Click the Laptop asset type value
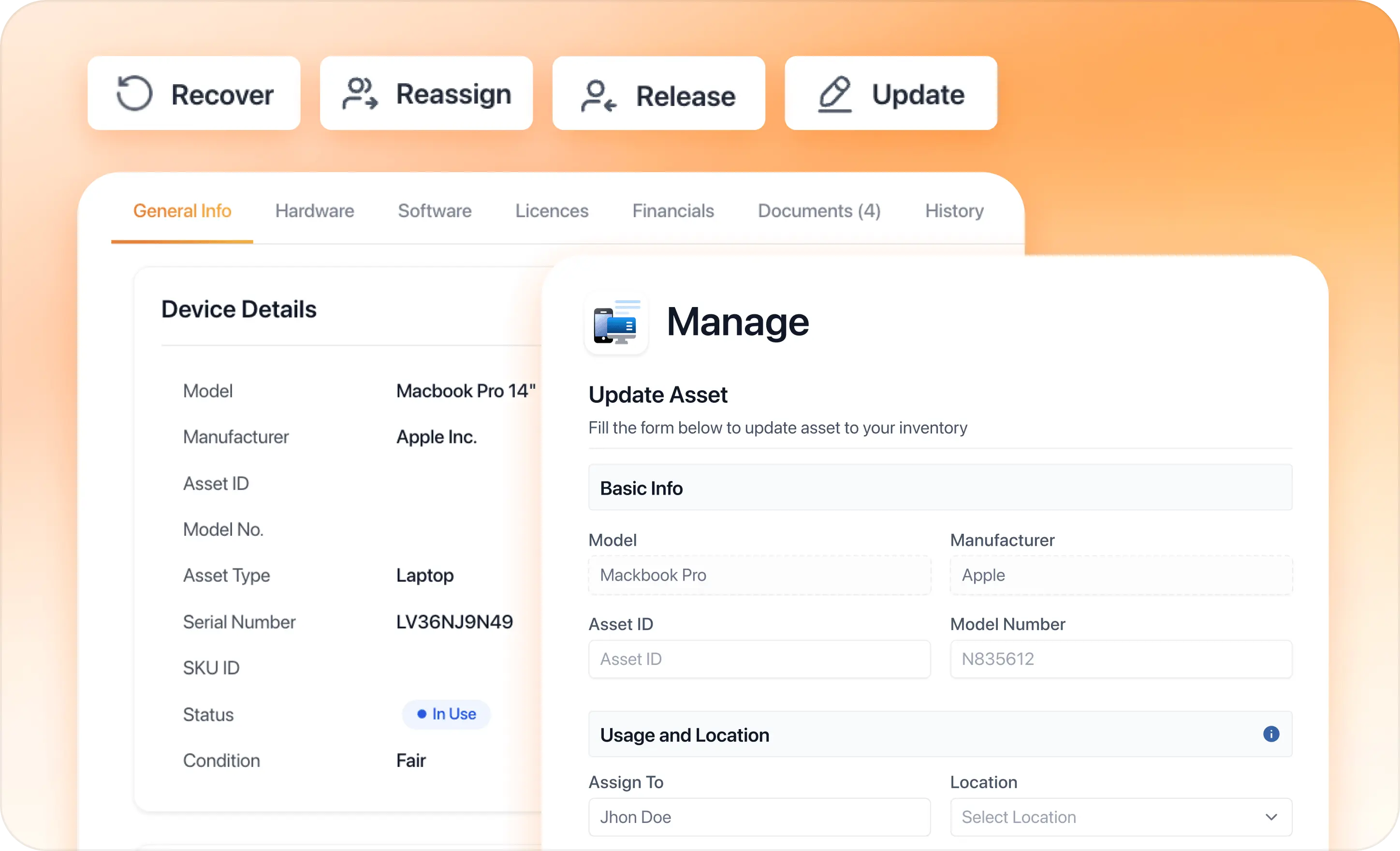This screenshot has width=1400, height=851. (x=424, y=575)
